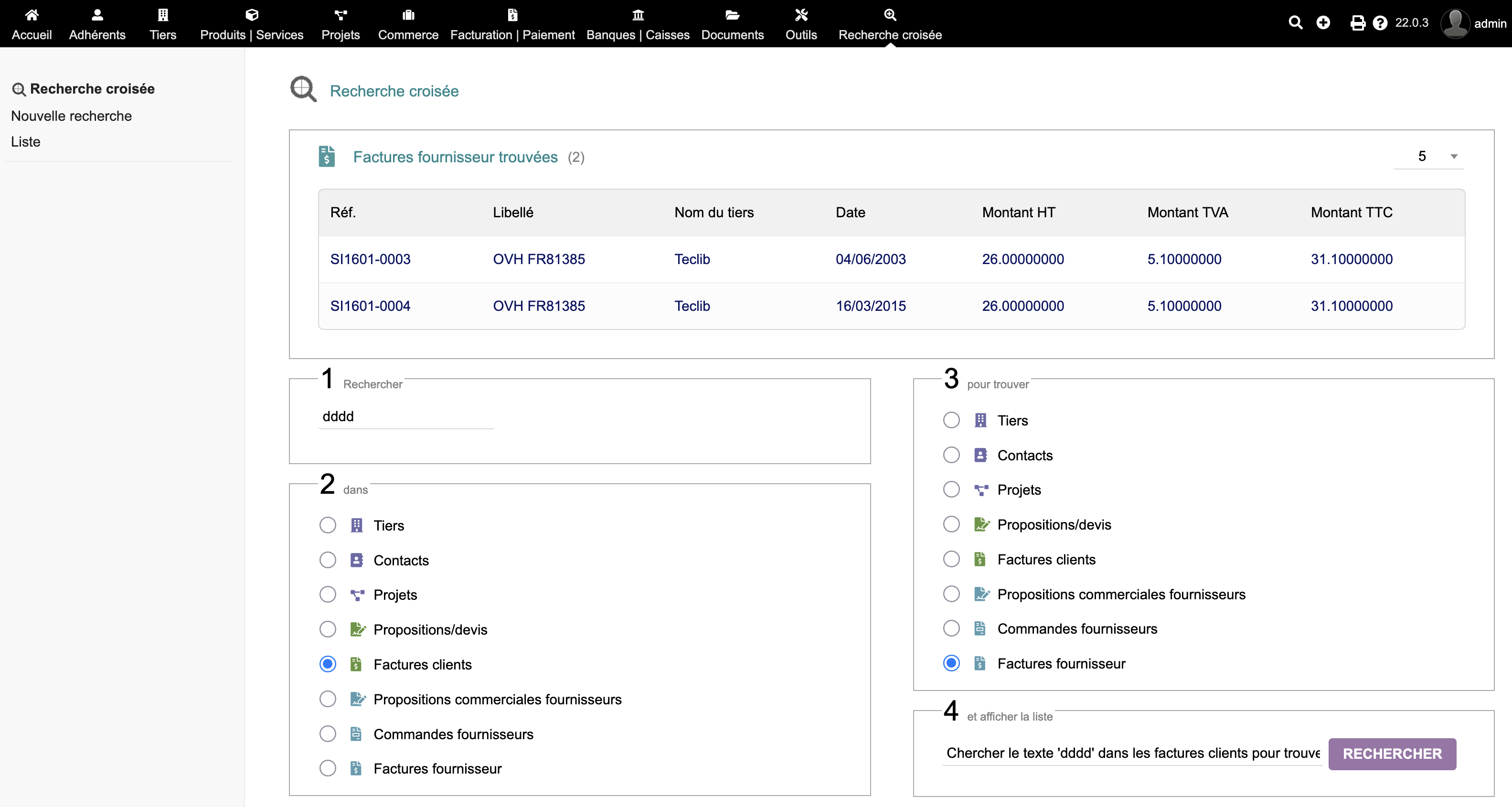This screenshot has width=1512, height=807.
Task: Click the plus quick-add icon
Action: [1323, 22]
